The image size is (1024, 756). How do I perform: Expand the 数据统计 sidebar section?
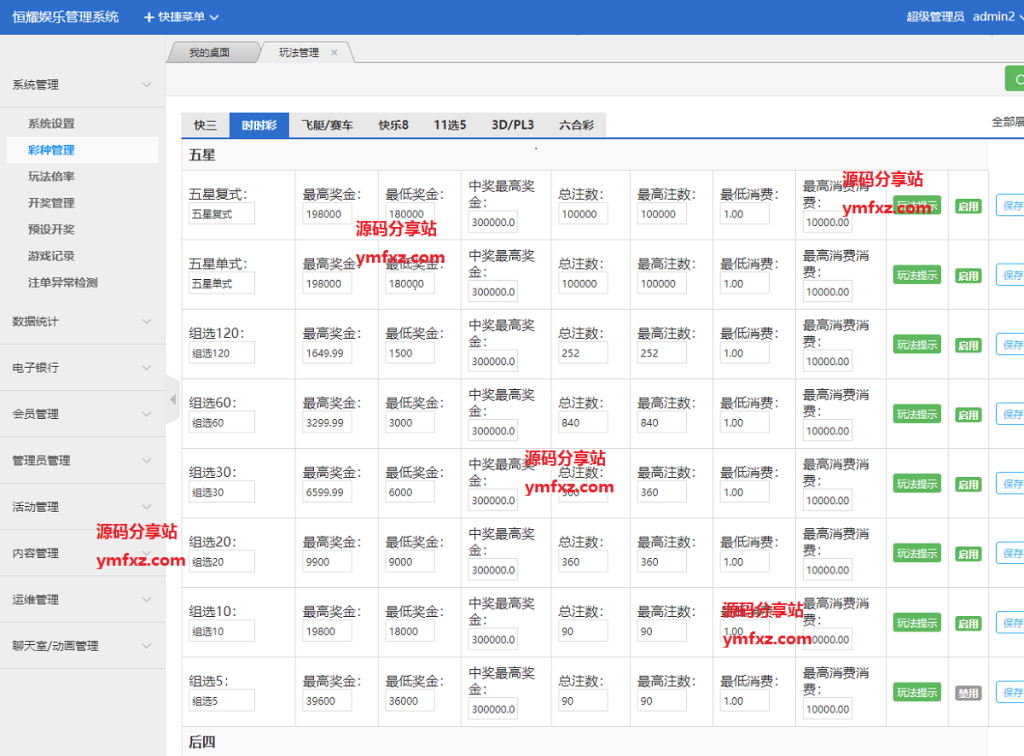tap(83, 322)
